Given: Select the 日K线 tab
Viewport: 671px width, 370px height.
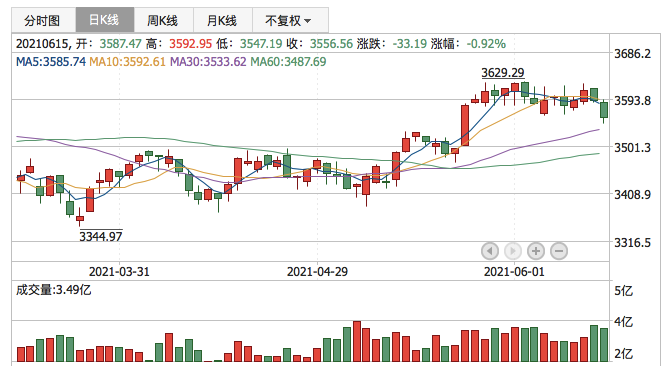Looking at the screenshot, I should click(x=105, y=20).
